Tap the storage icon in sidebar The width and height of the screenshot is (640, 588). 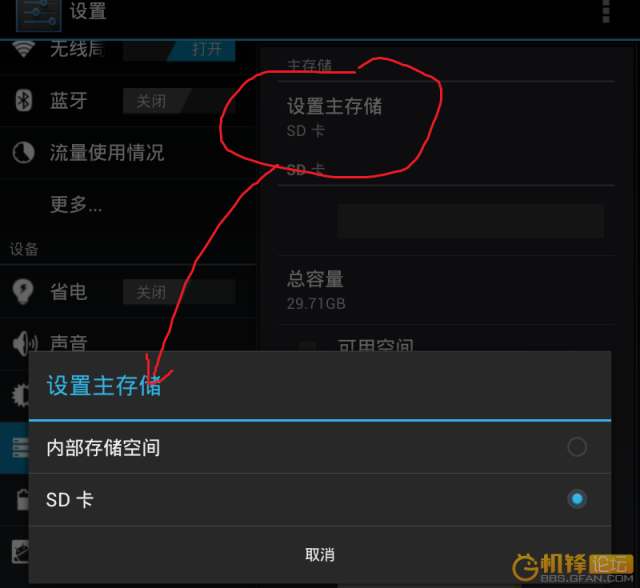click(x=20, y=448)
